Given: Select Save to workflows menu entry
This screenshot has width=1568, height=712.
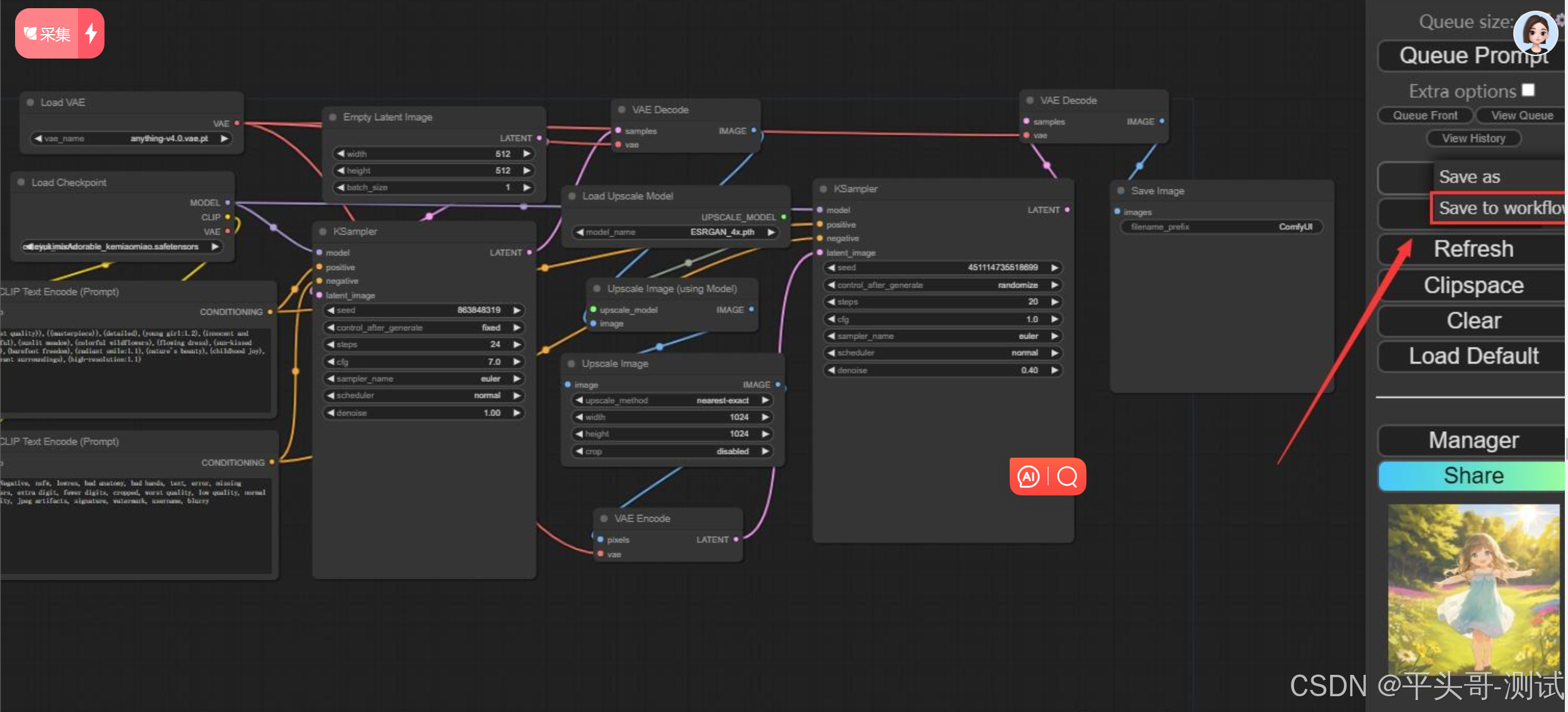Looking at the screenshot, I should pos(1499,208).
